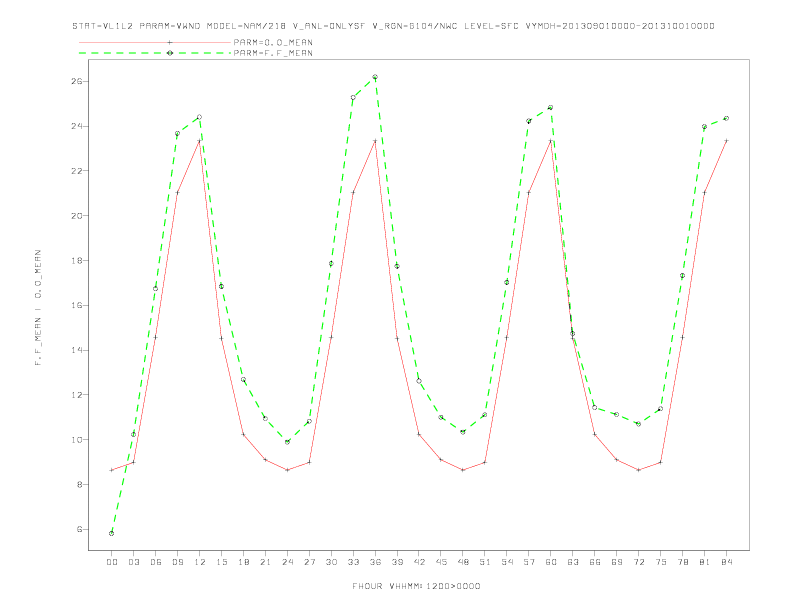The height and width of the screenshot is (612, 792).
Task: Click x-axis tick label 66
Action: [595, 562]
